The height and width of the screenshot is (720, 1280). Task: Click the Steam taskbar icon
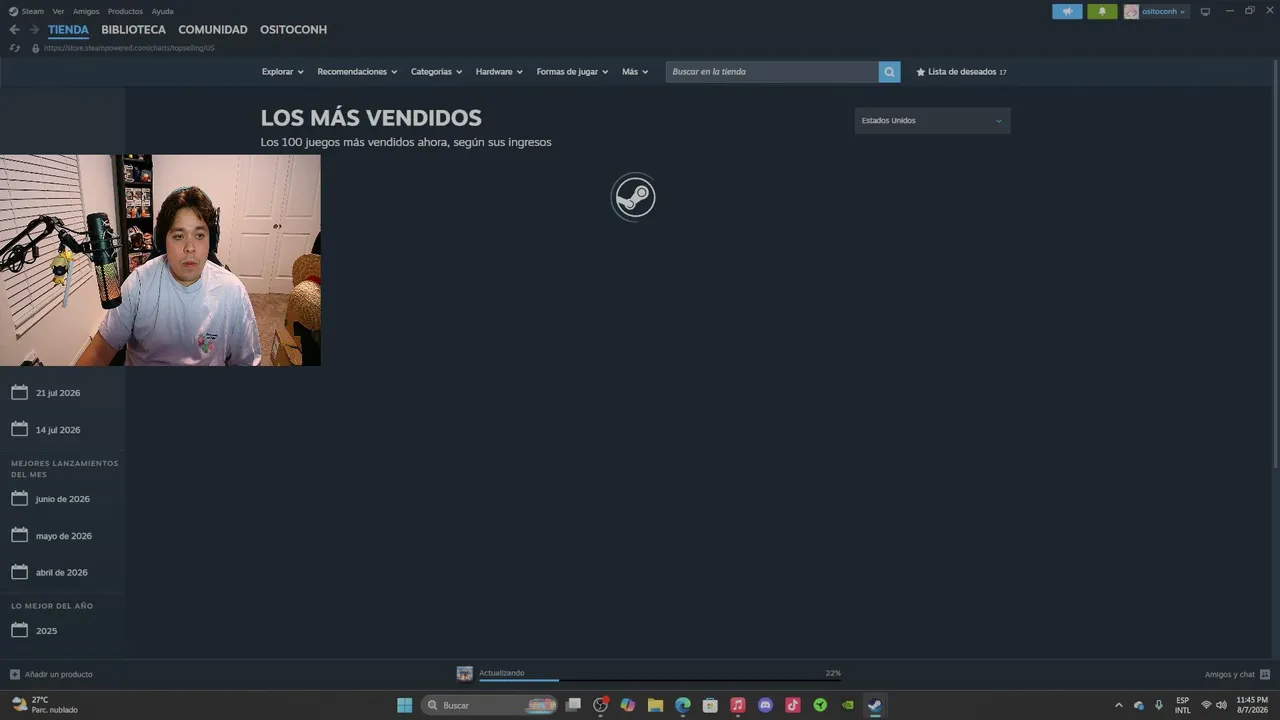875,705
